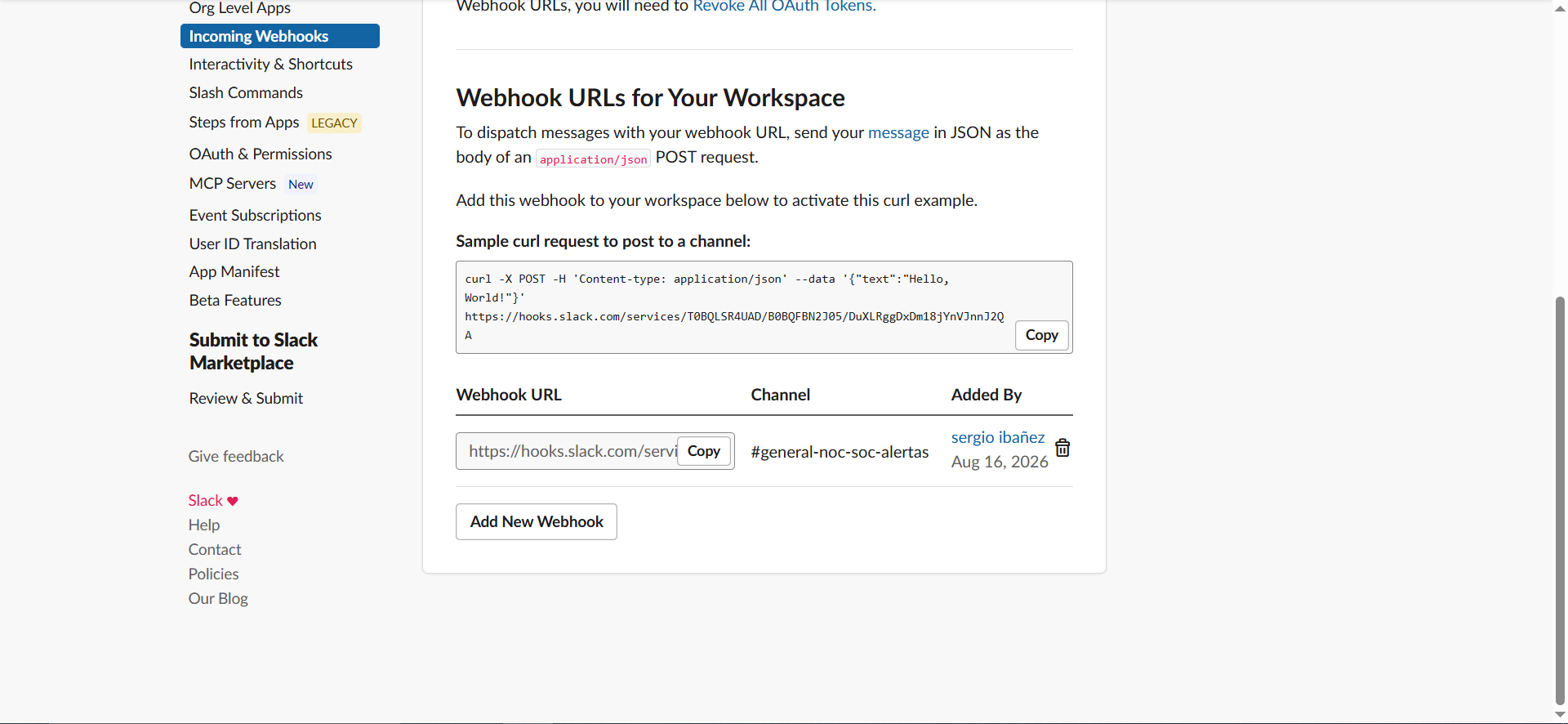Click the scrollbar down arrow
Image resolution: width=1568 pixels, height=724 pixels.
click(x=1560, y=715)
